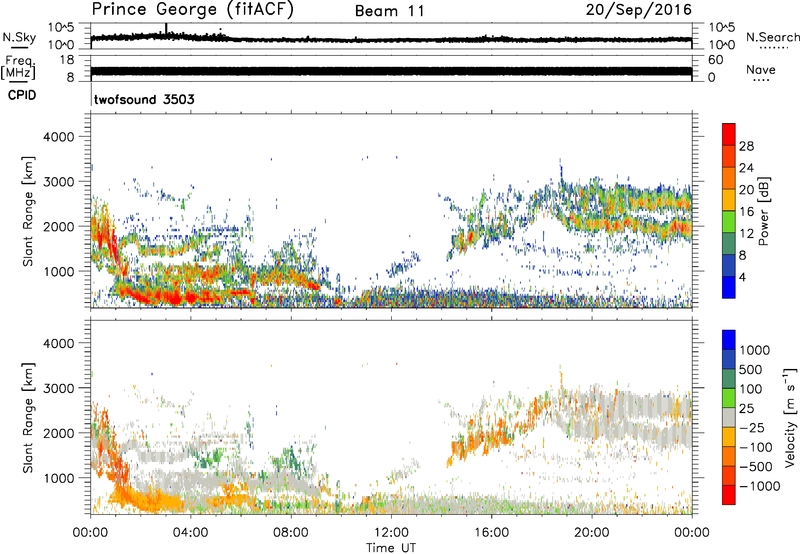Image resolution: width=800 pixels, height=554 pixels.
Task: Click the '16' tick on the Power scale
Action: (x=746, y=212)
